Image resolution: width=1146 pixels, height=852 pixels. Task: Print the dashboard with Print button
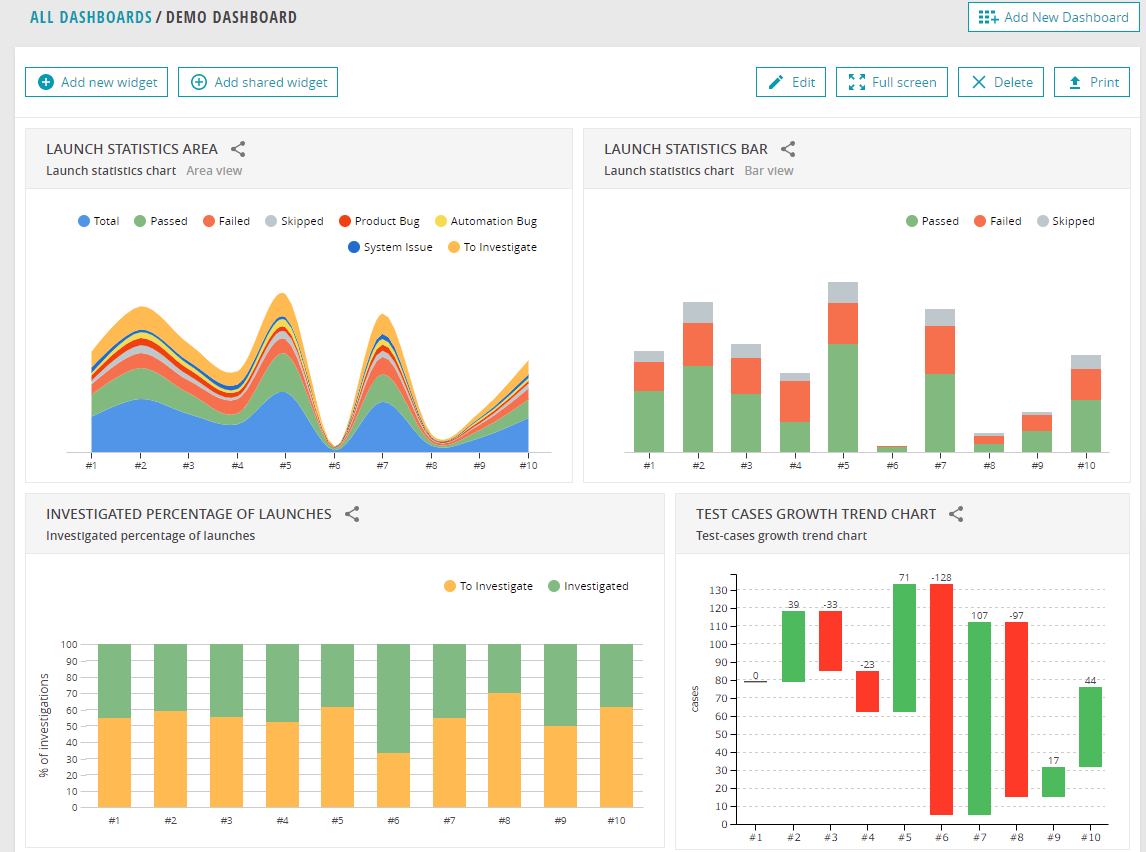pyautogui.click(x=1092, y=83)
